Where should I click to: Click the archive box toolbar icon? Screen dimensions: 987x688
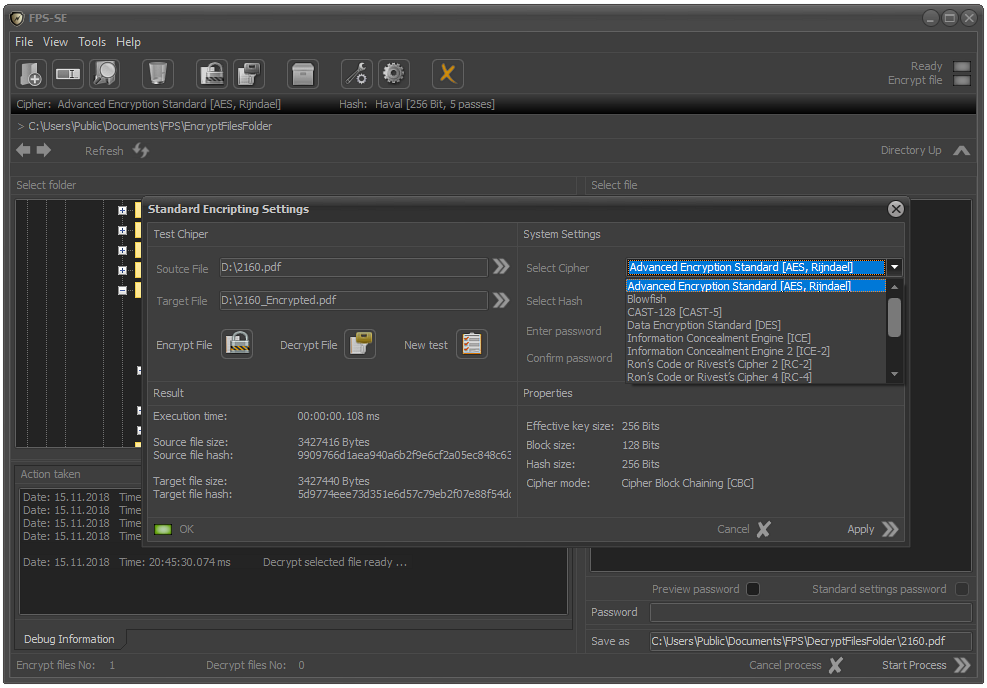tap(303, 74)
